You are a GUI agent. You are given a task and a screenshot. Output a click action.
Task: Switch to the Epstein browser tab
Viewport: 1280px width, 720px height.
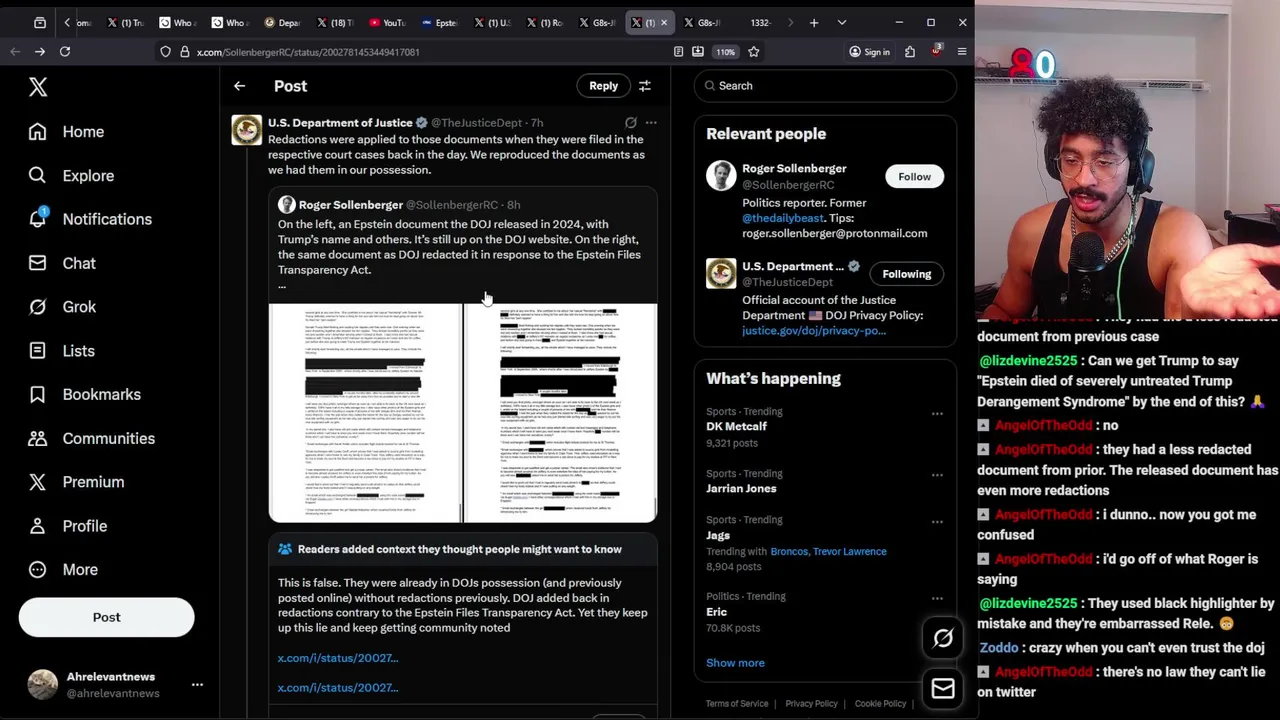[438, 22]
